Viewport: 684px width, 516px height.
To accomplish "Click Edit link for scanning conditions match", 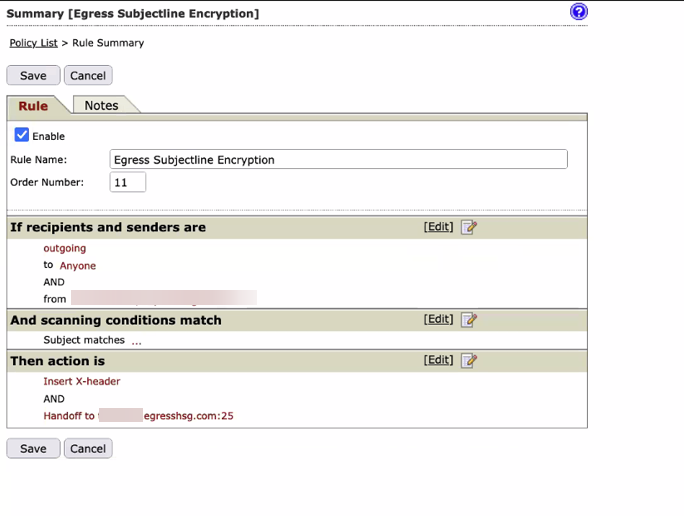I will (x=438, y=319).
